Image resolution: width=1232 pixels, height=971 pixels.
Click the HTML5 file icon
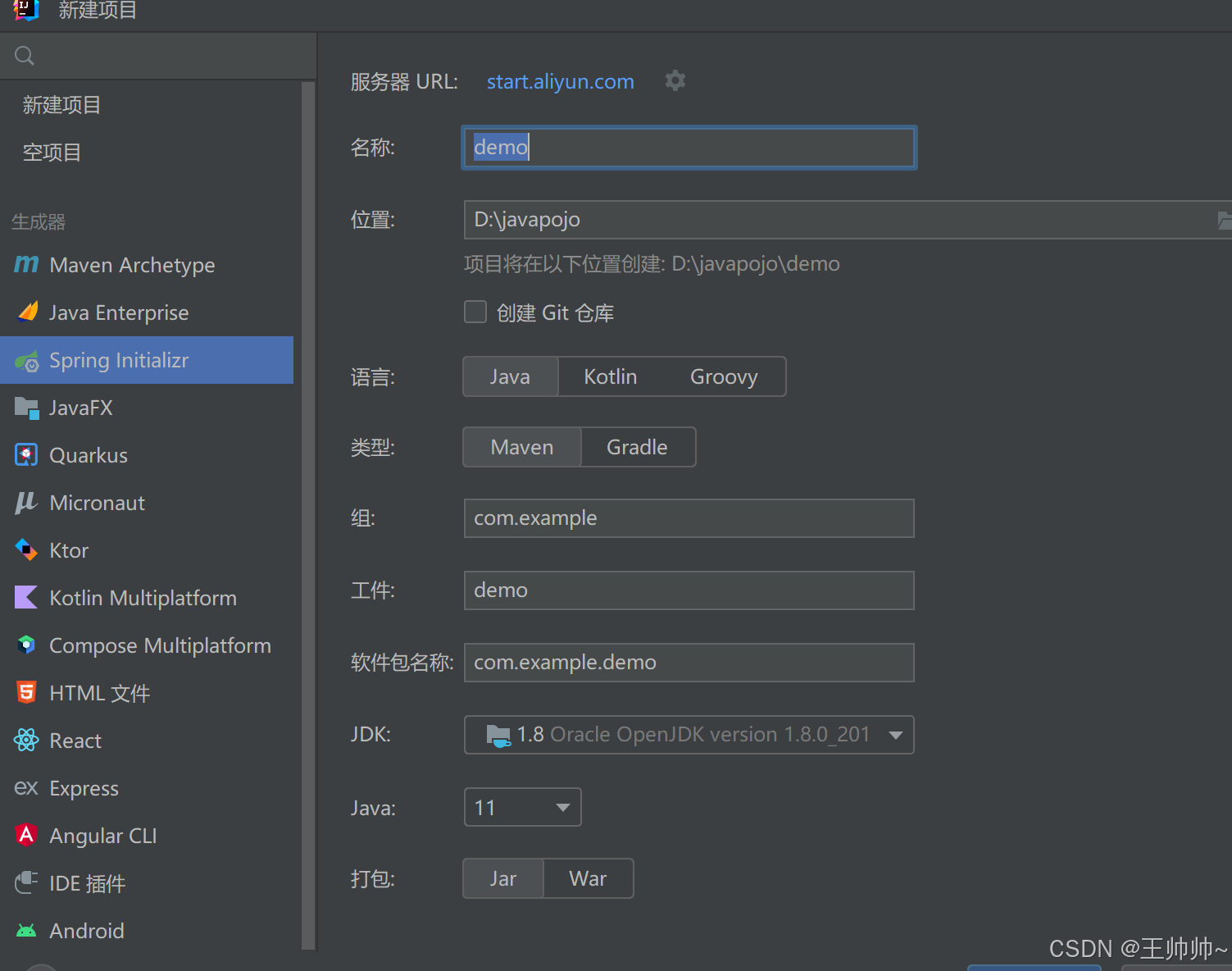(x=26, y=692)
